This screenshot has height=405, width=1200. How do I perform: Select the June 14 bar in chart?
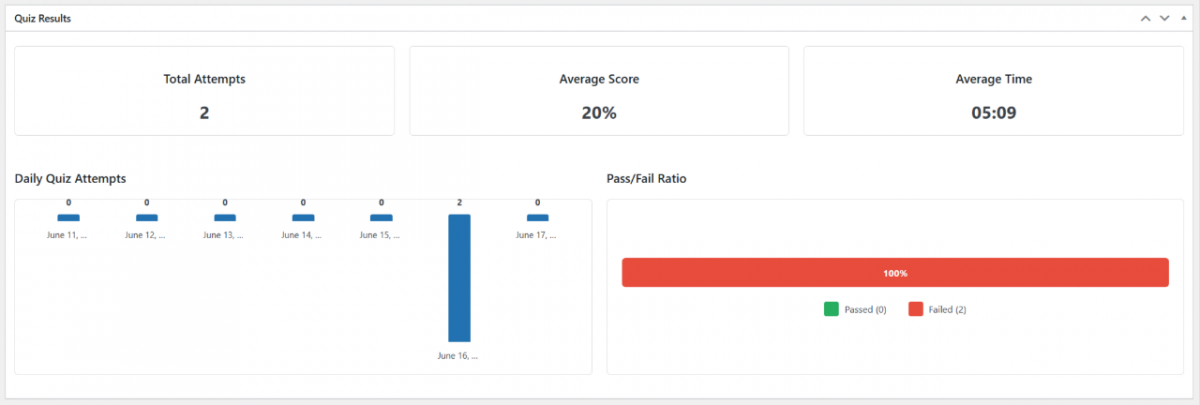[x=303, y=218]
